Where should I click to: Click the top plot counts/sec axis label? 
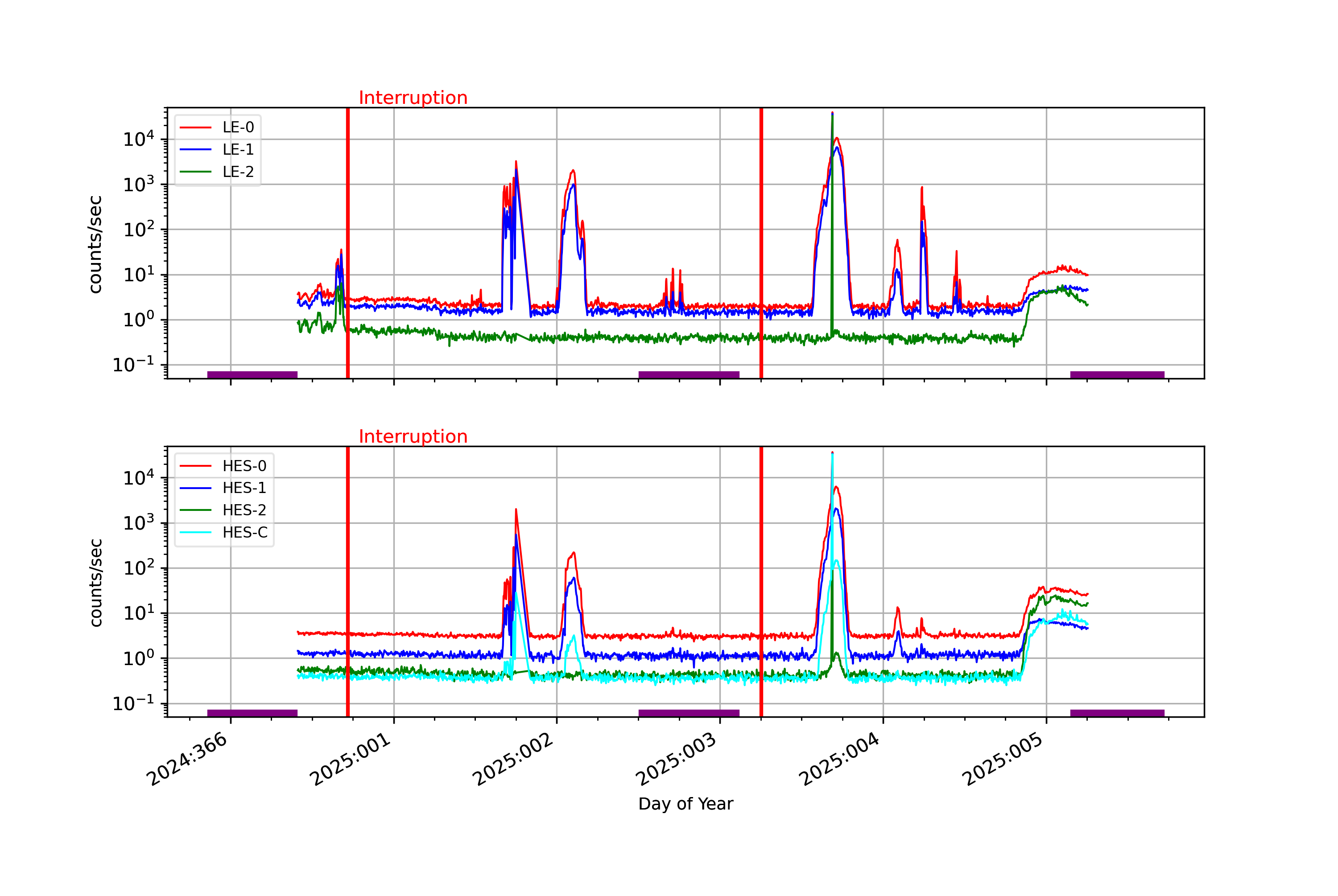(95, 244)
